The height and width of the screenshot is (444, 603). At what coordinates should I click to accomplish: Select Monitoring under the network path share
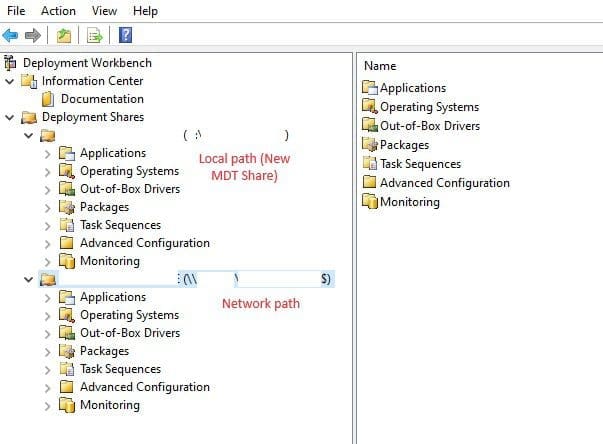point(109,405)
